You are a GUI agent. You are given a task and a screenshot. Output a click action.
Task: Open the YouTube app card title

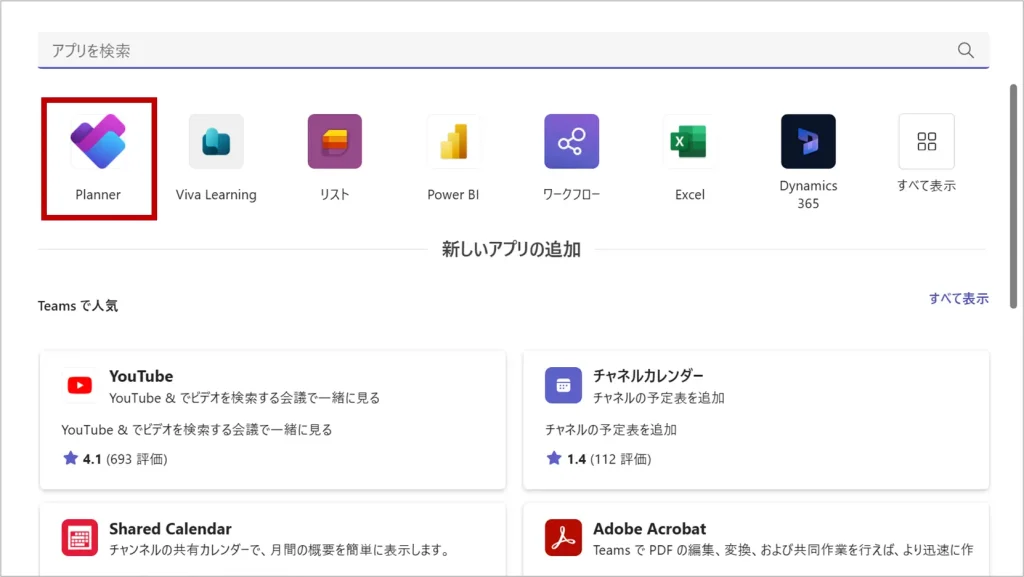point(141,377)
